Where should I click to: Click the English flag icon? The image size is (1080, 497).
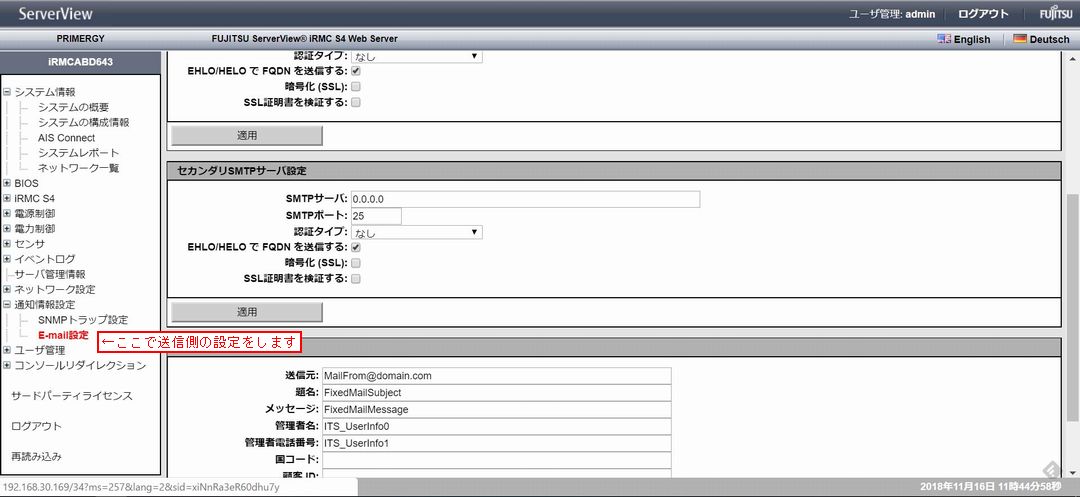pos(943,39)
